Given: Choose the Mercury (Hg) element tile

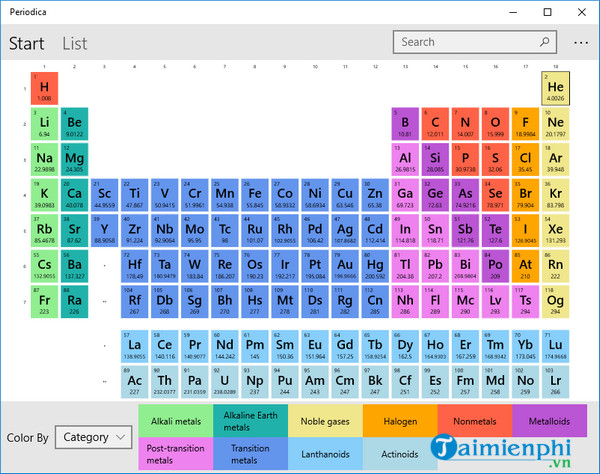Looking at the screenshot, I should pos(375,267).
